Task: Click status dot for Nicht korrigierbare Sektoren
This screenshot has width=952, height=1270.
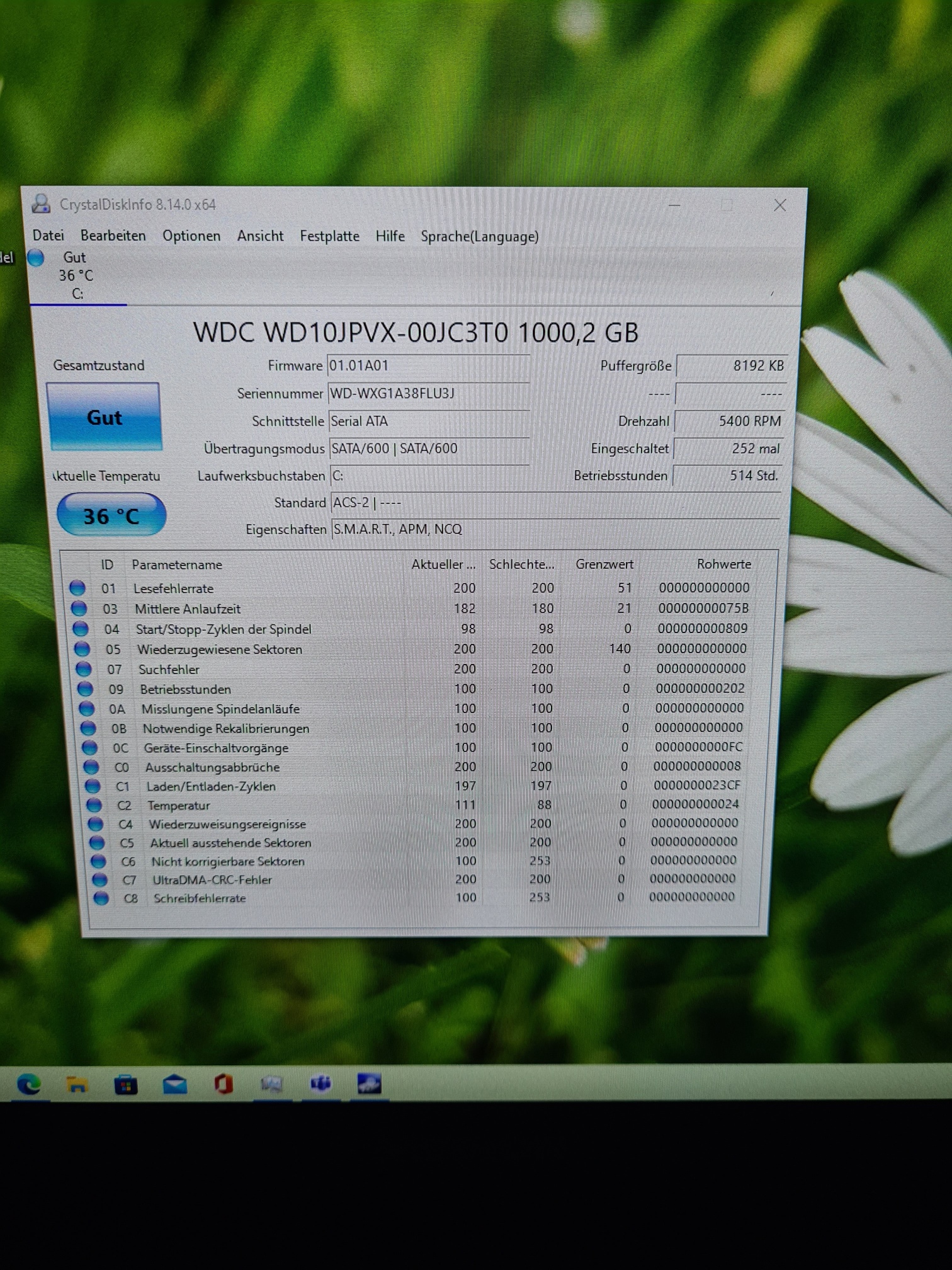Action: point(98,861)
